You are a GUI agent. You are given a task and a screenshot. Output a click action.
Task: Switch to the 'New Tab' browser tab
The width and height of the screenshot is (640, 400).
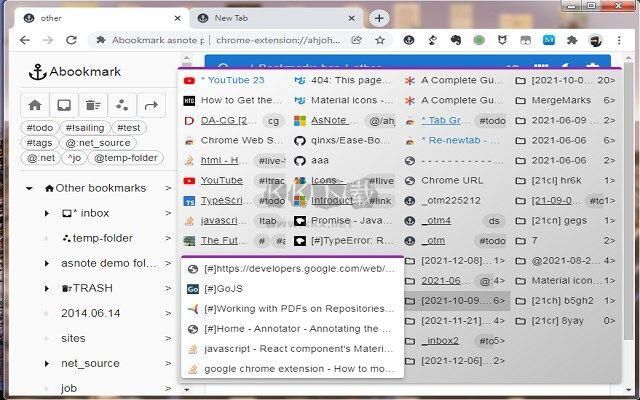click(276, 18)
